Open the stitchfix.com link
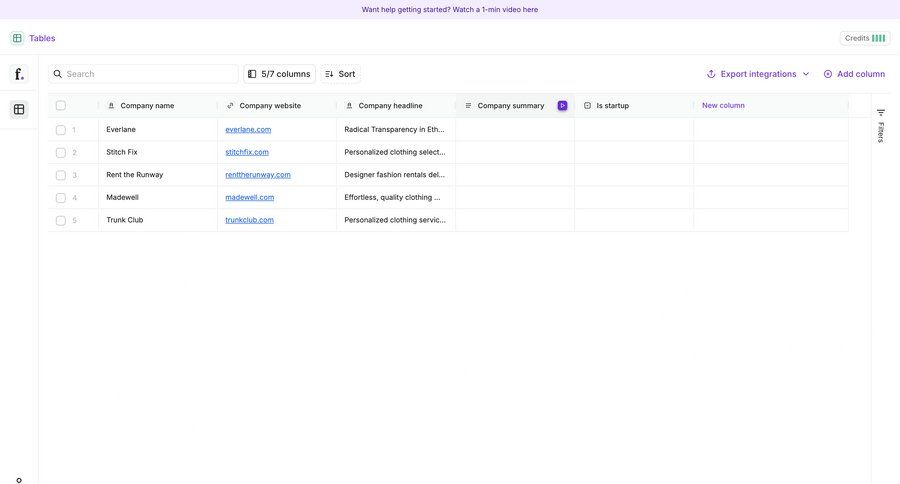This screenshot has height=484, width=900. pyautogui.click(x=247, y=152)
